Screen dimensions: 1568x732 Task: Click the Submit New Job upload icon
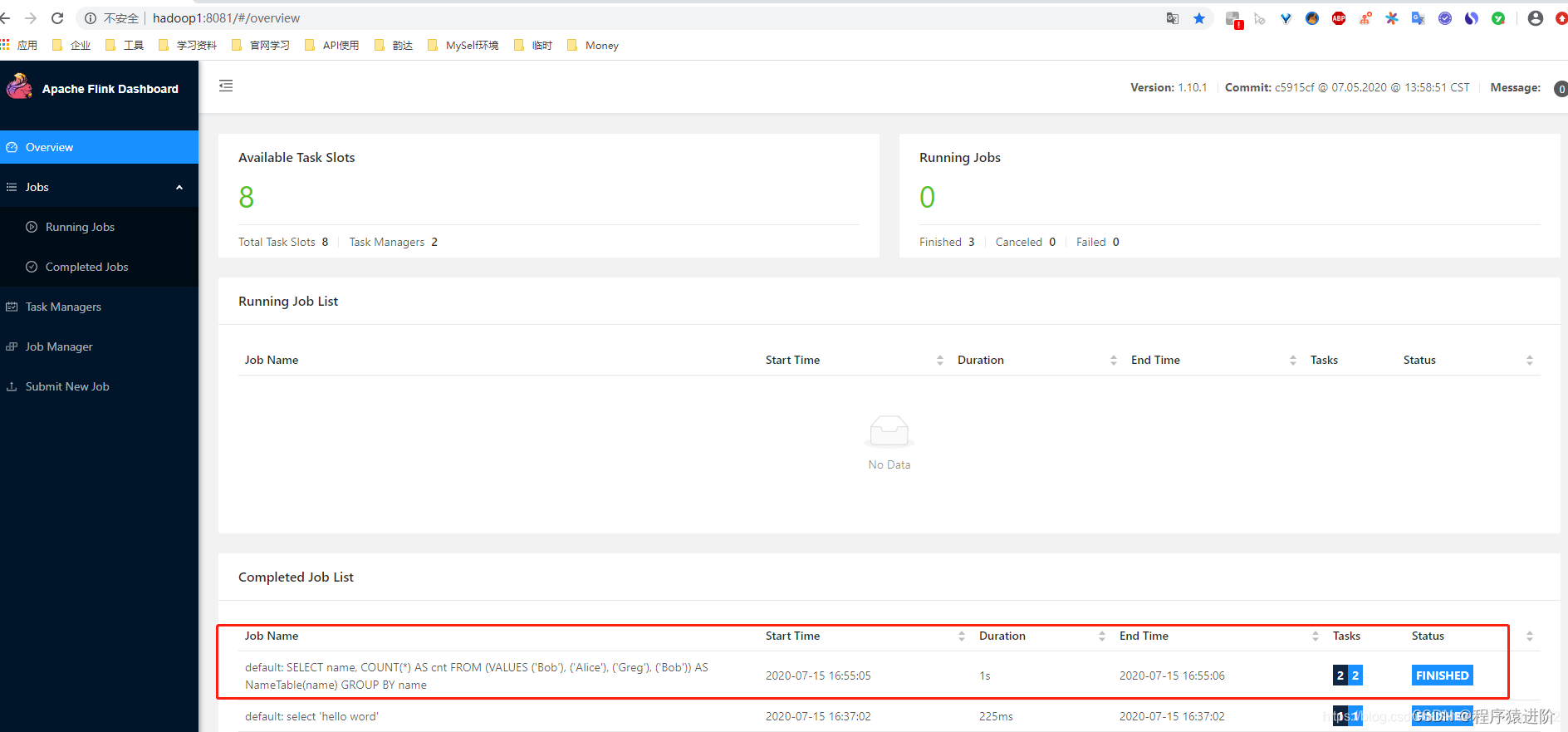(x=12, y=386)
